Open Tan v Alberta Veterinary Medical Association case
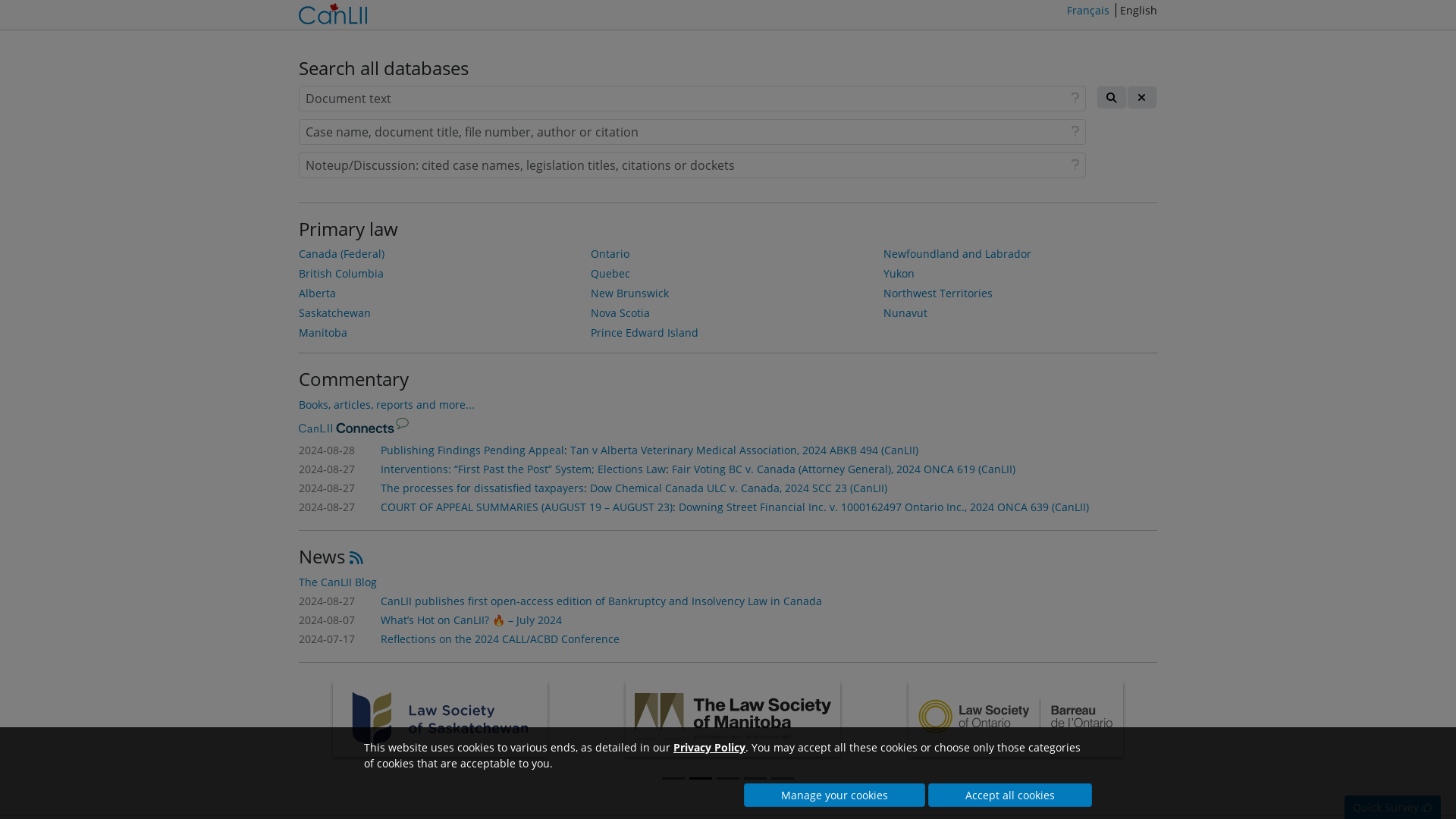This screenshot has height=819, width=1456. click(744, 450)
